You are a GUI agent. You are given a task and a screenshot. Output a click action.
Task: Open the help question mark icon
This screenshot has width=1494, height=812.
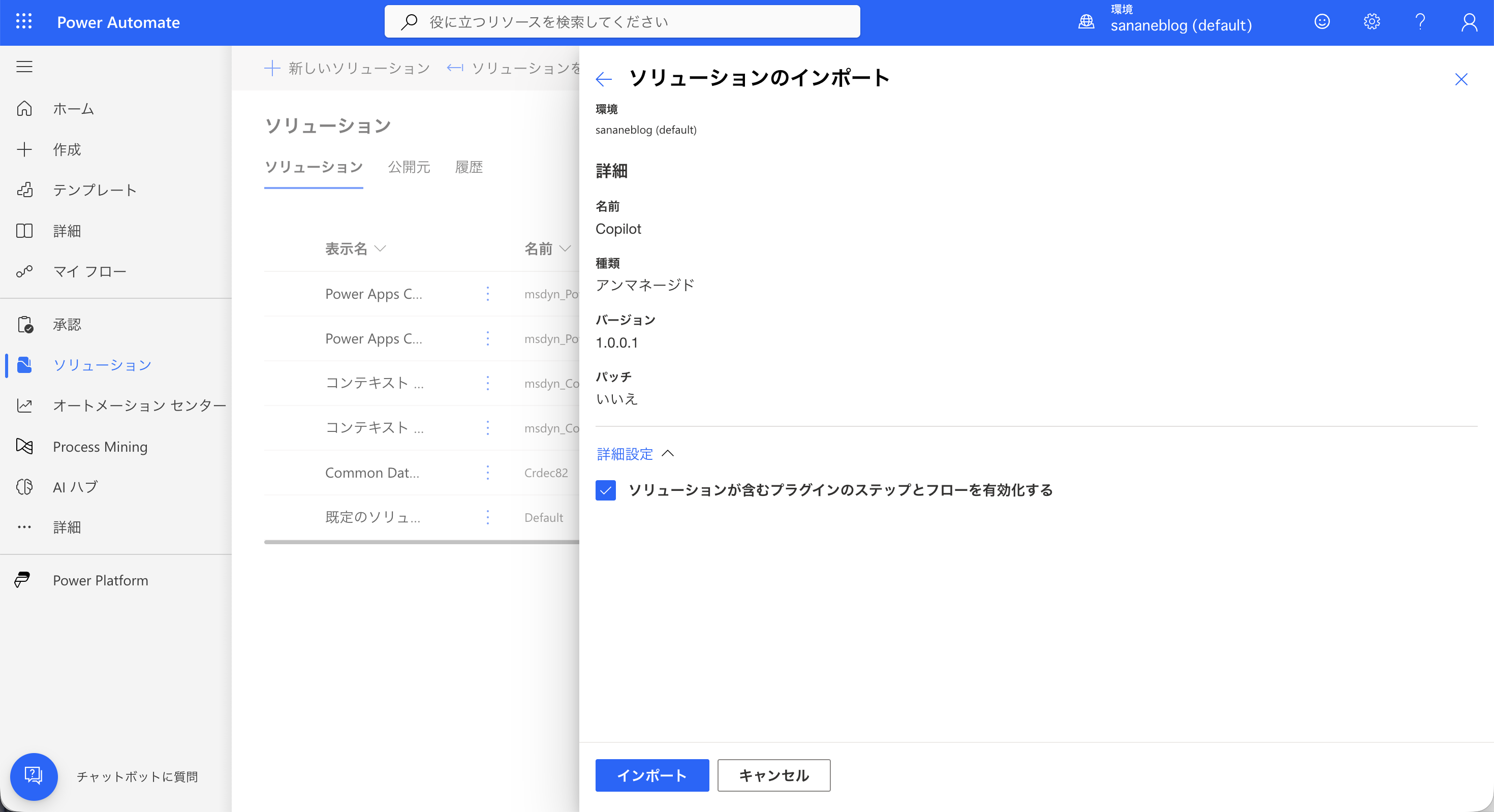tap(1420, 22)
